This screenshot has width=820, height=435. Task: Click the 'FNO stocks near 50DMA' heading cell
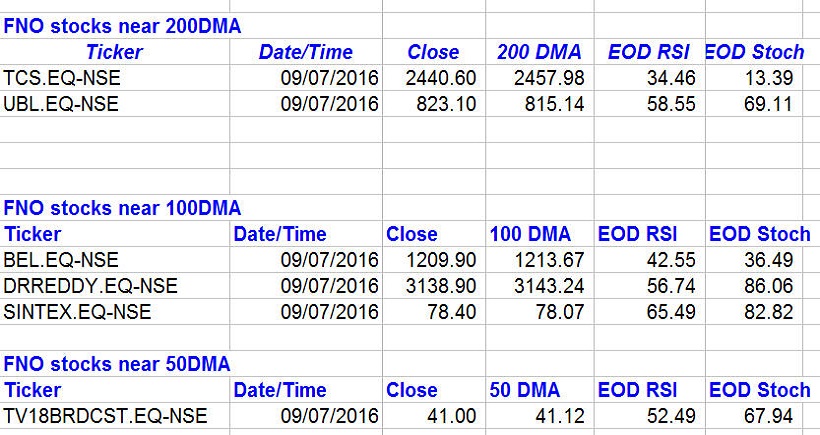click(x=117, y=364)
